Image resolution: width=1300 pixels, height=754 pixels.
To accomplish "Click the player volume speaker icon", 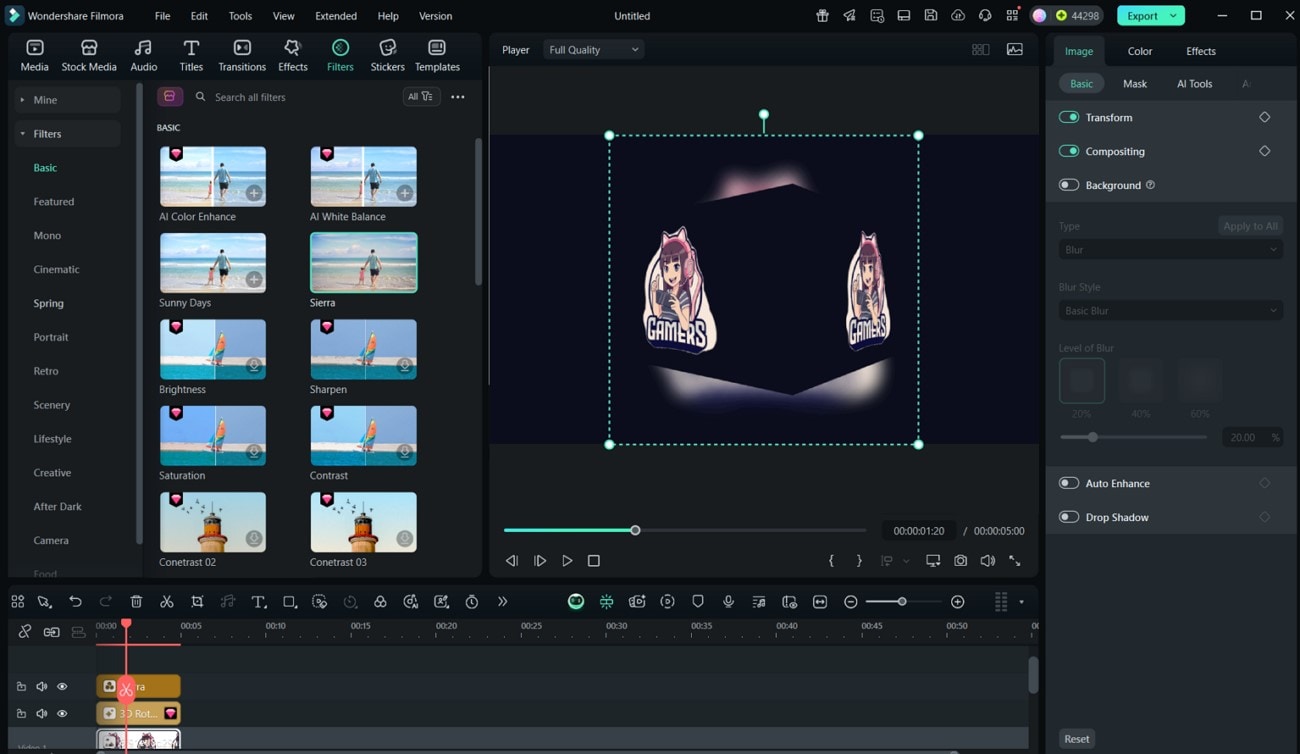I will [x=987, y=561].
